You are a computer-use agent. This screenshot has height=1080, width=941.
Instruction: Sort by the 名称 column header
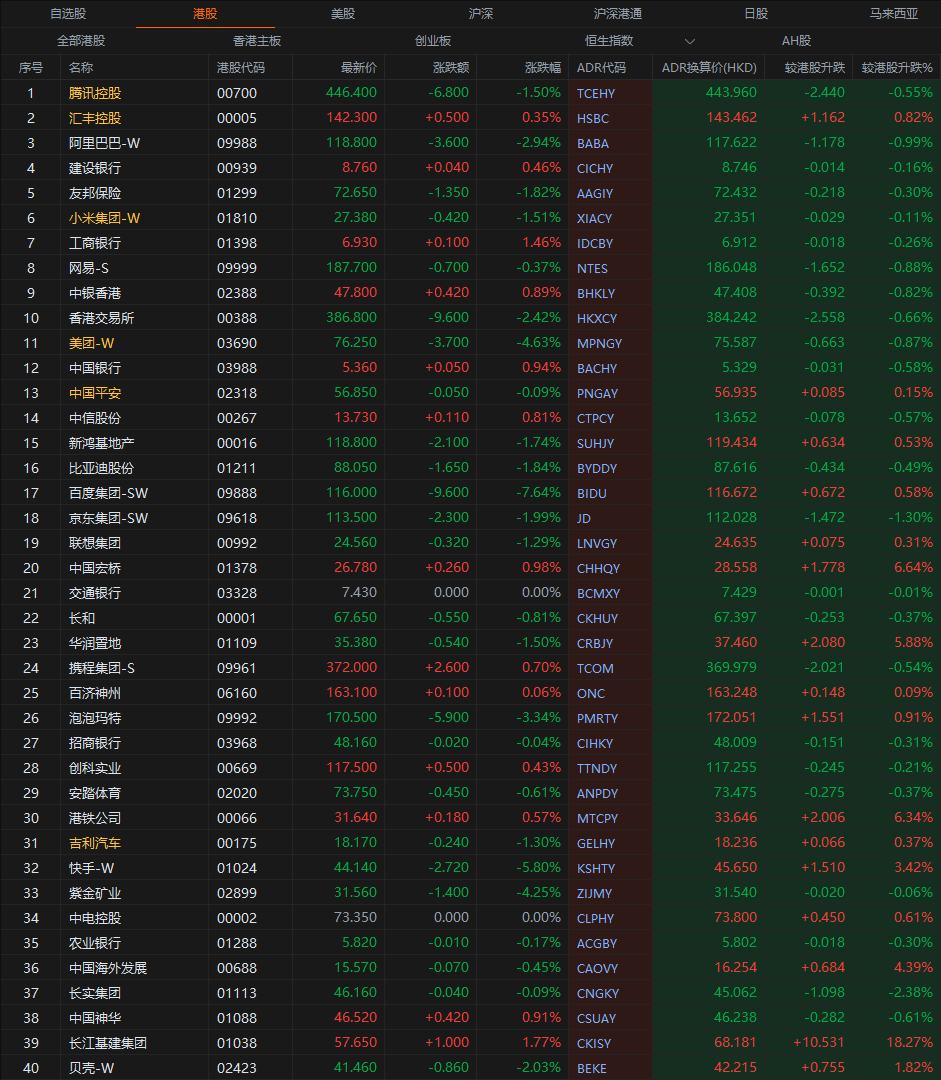[81, 68]
